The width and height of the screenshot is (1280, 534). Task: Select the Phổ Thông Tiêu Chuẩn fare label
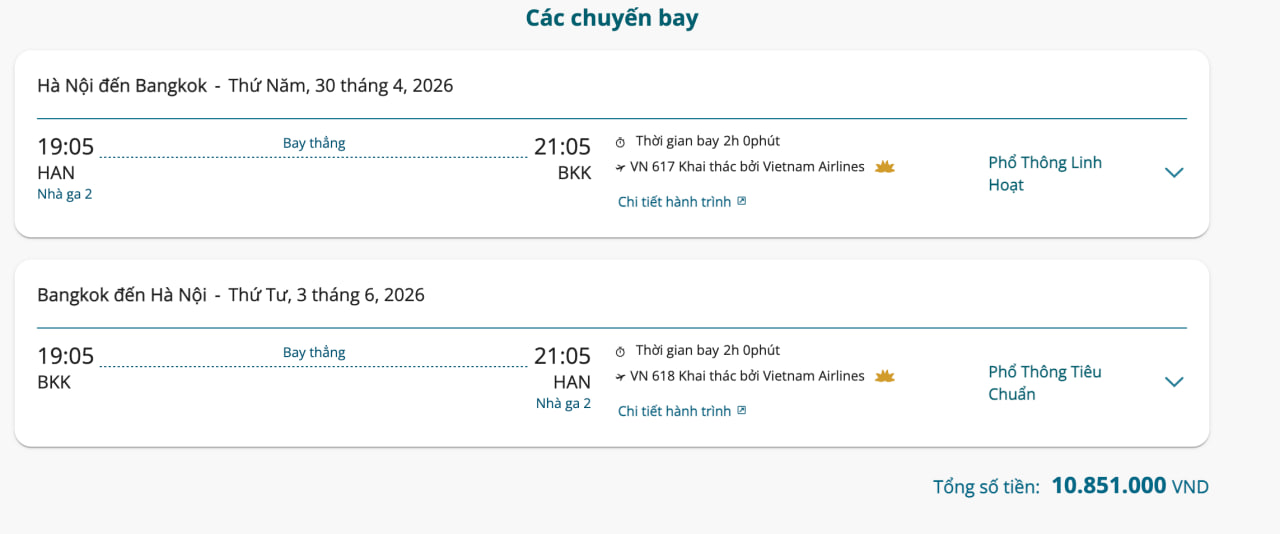(1045, 383)
